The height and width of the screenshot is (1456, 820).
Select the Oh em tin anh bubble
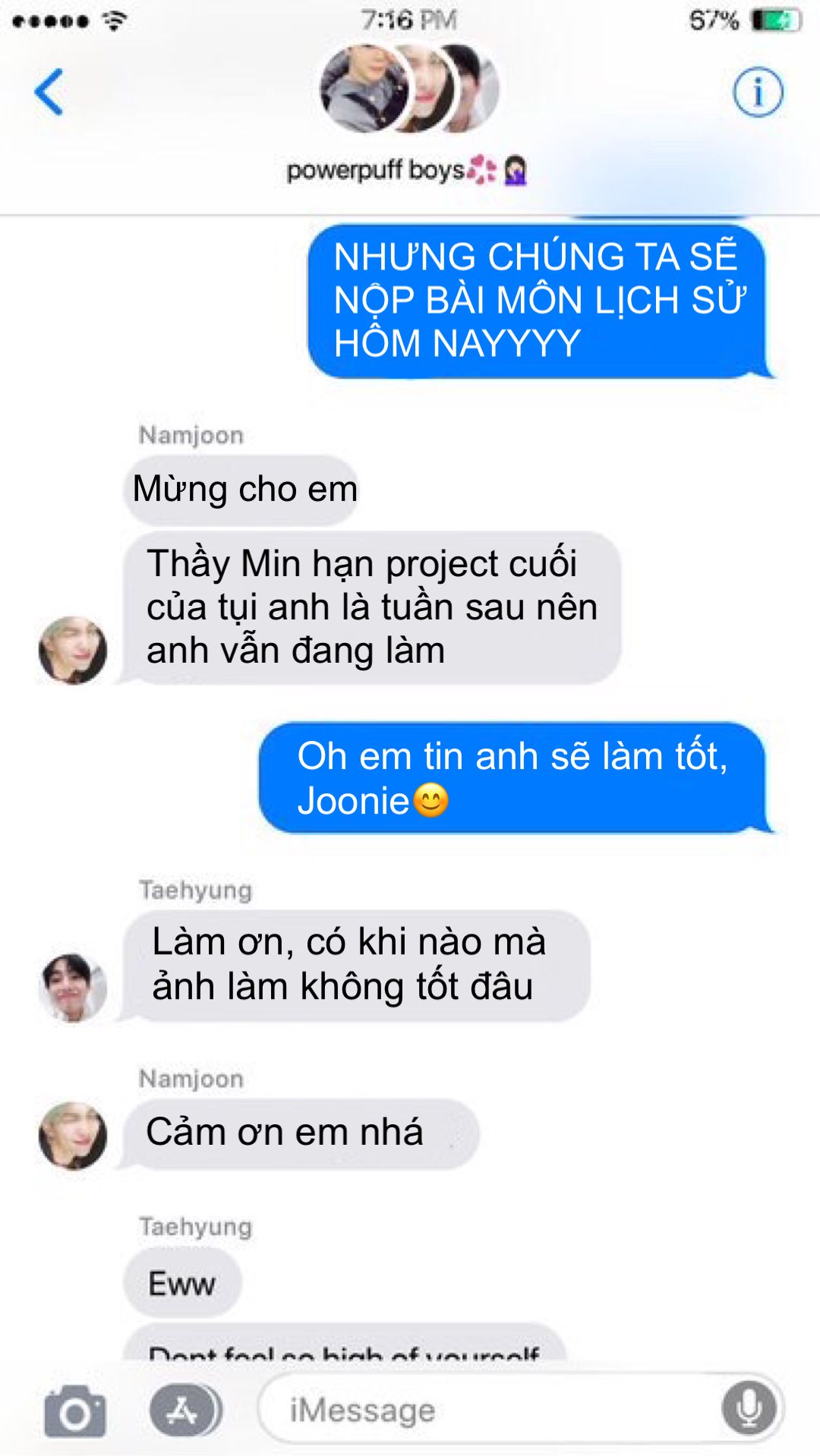(x=516, y=778)
